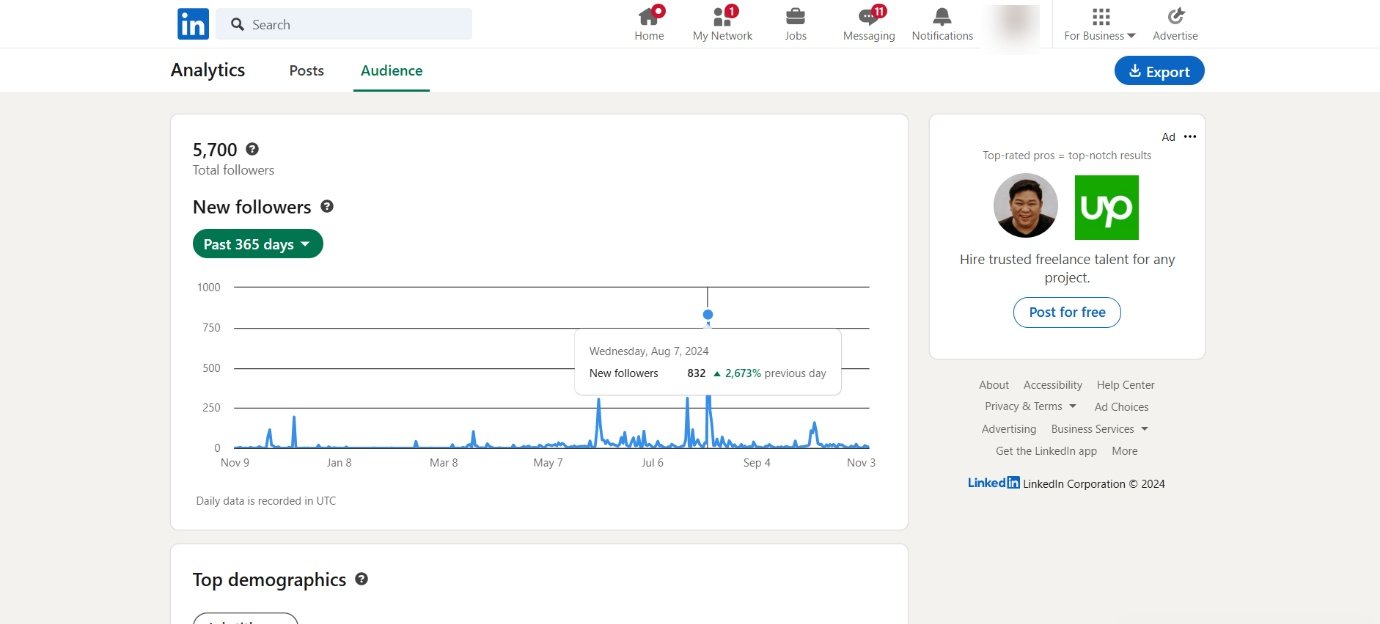Image resolution: width=1380 pixels, height=624 pixels.
Task: Open the About footer link
Action: (994, 385)
